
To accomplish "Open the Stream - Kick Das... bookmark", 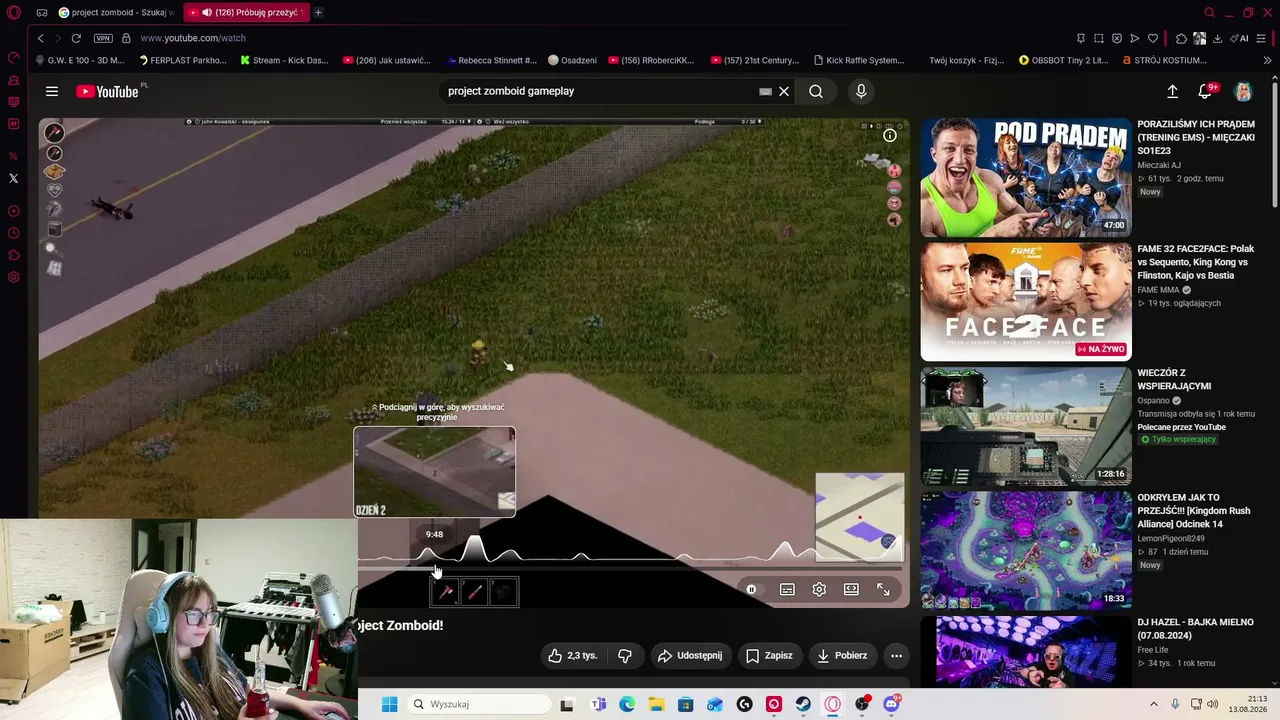I will tap(284, 60).
